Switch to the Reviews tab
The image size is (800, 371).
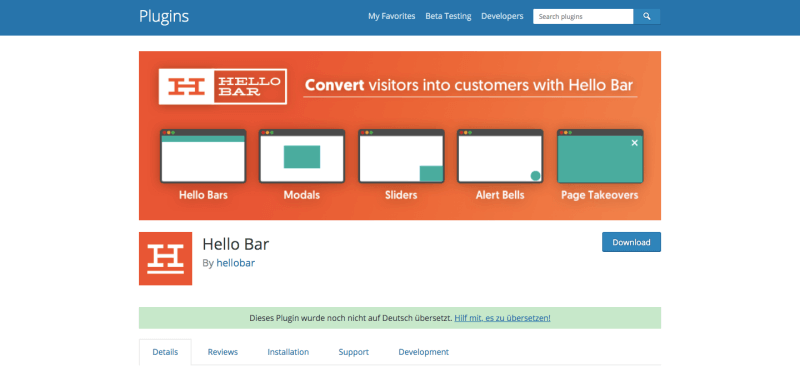pos(222,352)
